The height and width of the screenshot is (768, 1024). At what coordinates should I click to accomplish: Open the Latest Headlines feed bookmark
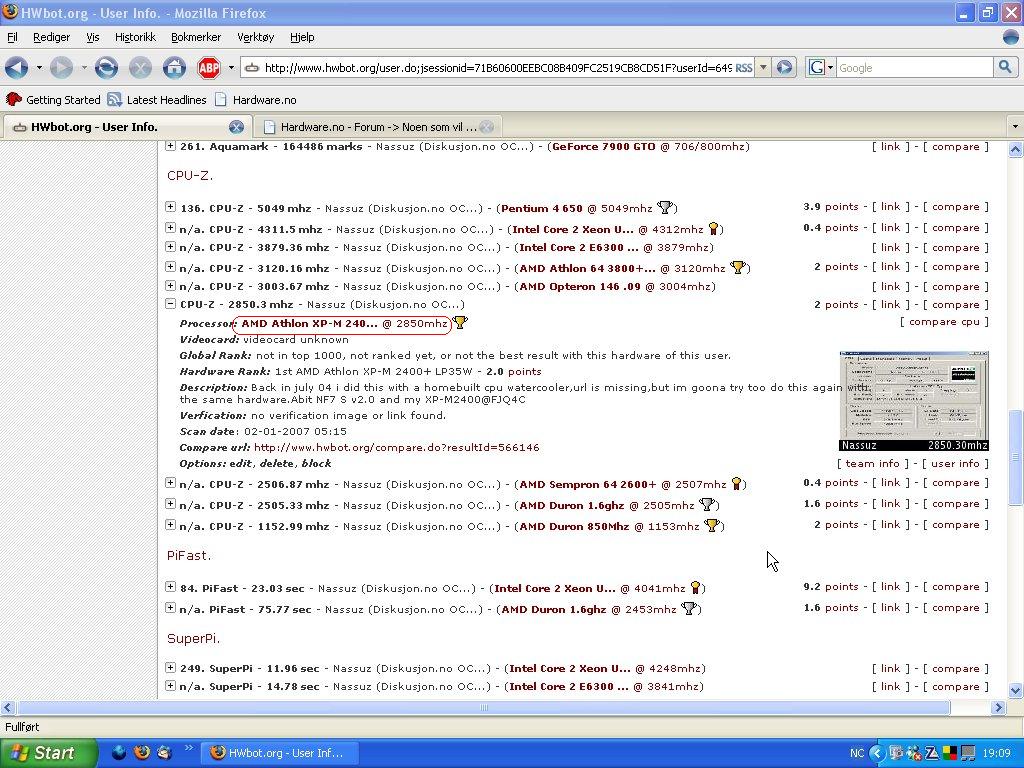pos(157,100)
